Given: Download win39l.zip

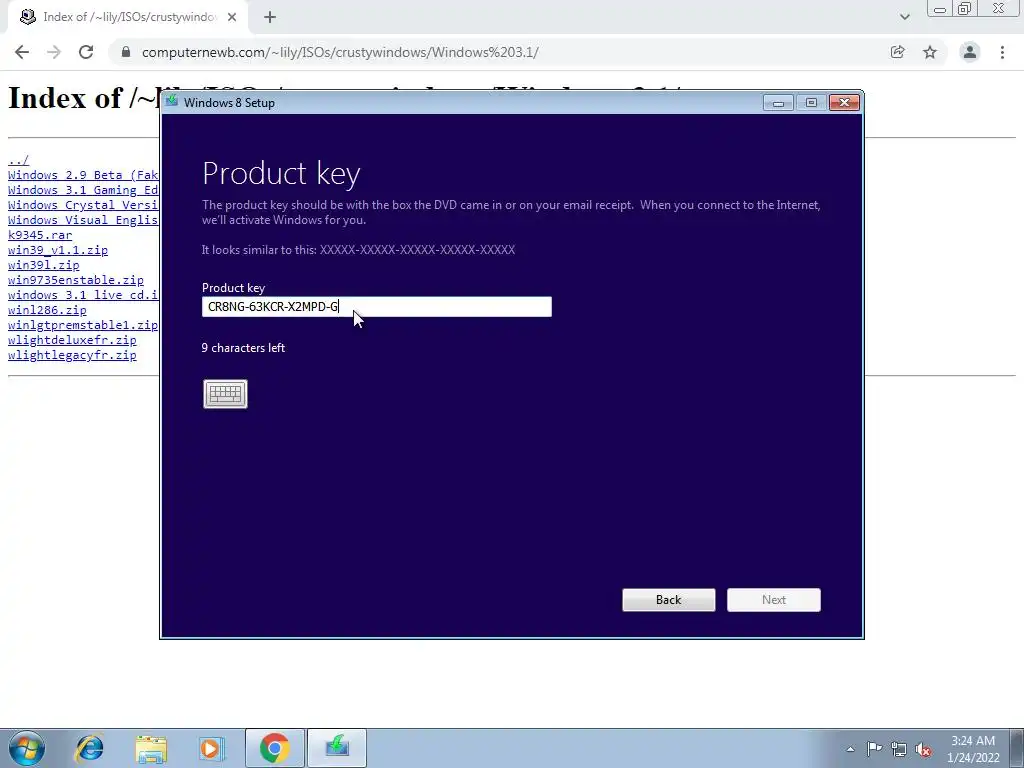Looking at the screenshot, I should tap(44, 265).
